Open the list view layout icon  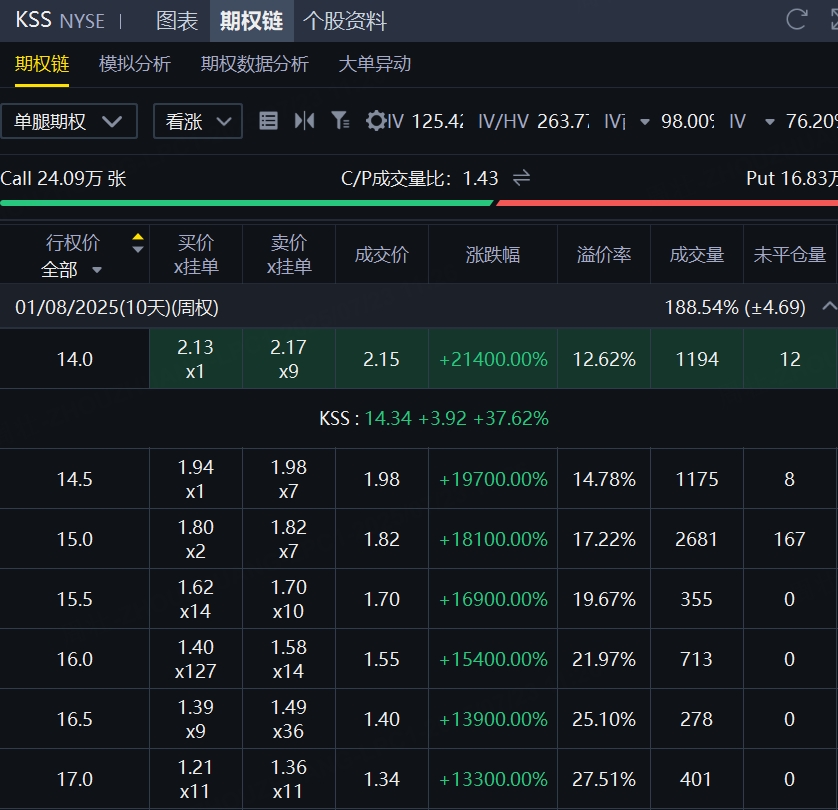click(x=268, y=121)
